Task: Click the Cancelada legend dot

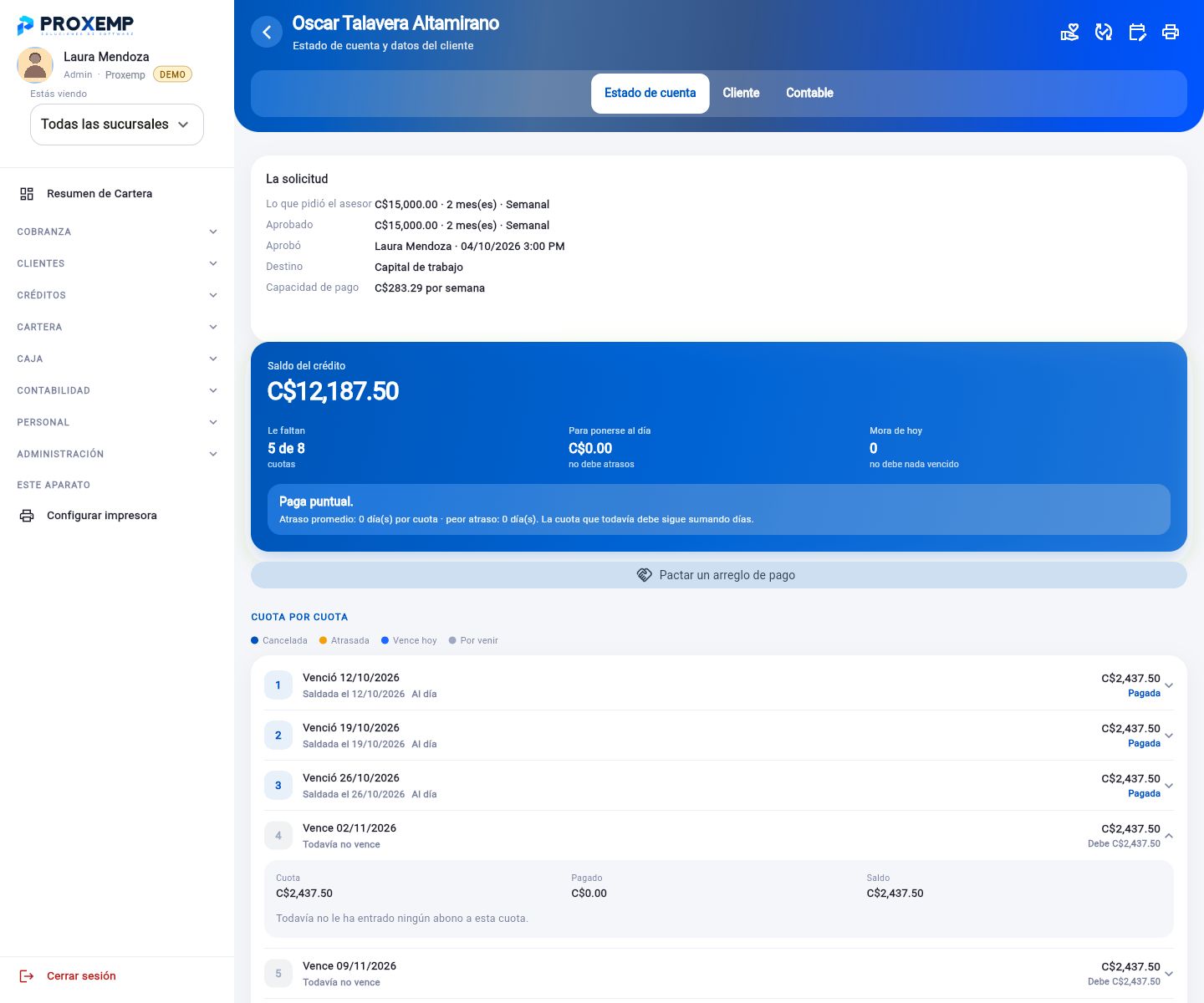Action: [255, 640]
